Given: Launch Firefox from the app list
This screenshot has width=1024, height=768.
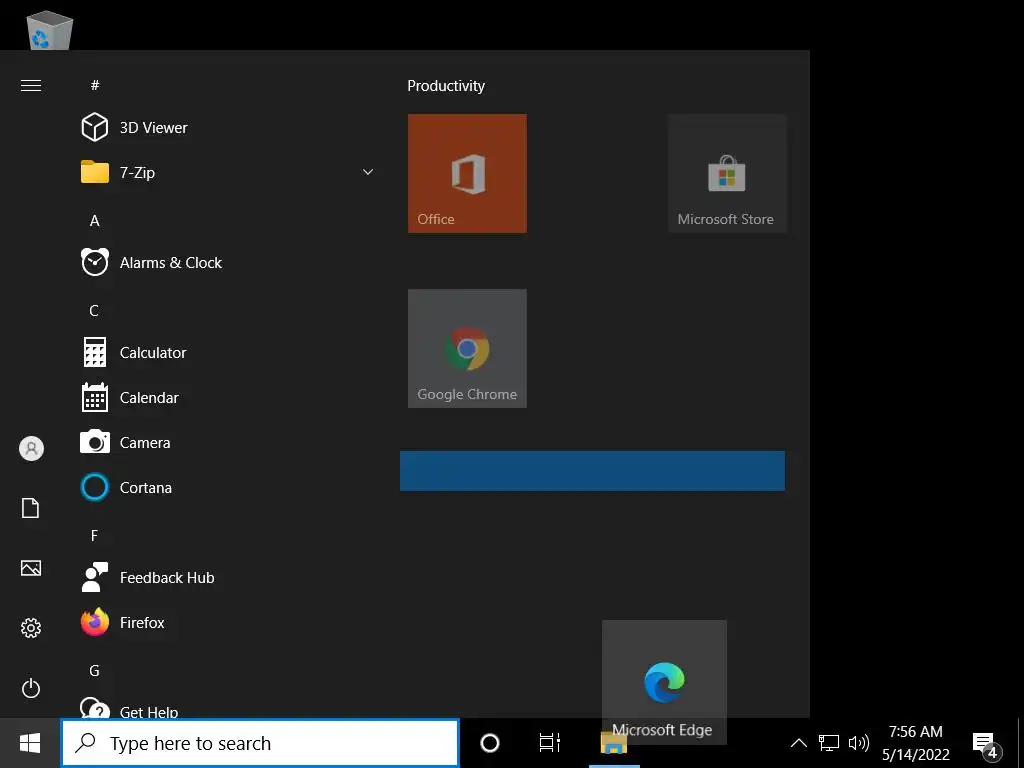Looking at the screenshot, I should click(225, 623).
